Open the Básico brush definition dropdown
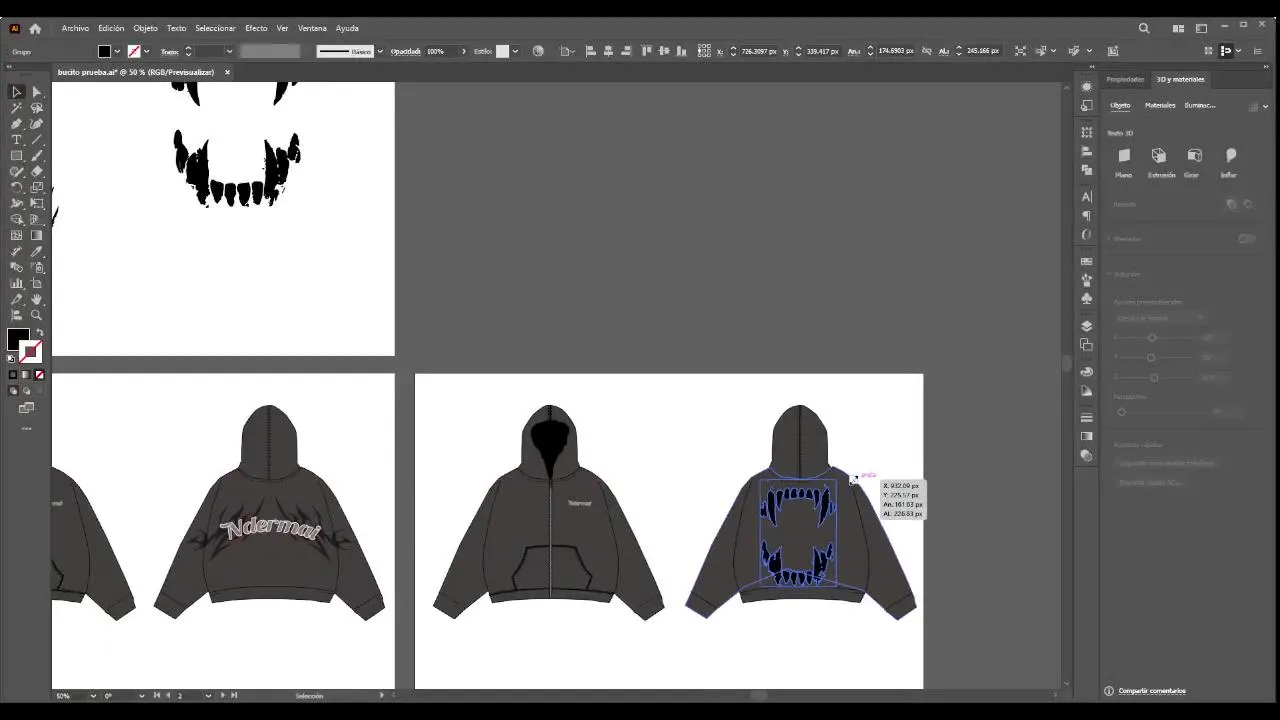1280x720 pixels. (x=379, y=51)
